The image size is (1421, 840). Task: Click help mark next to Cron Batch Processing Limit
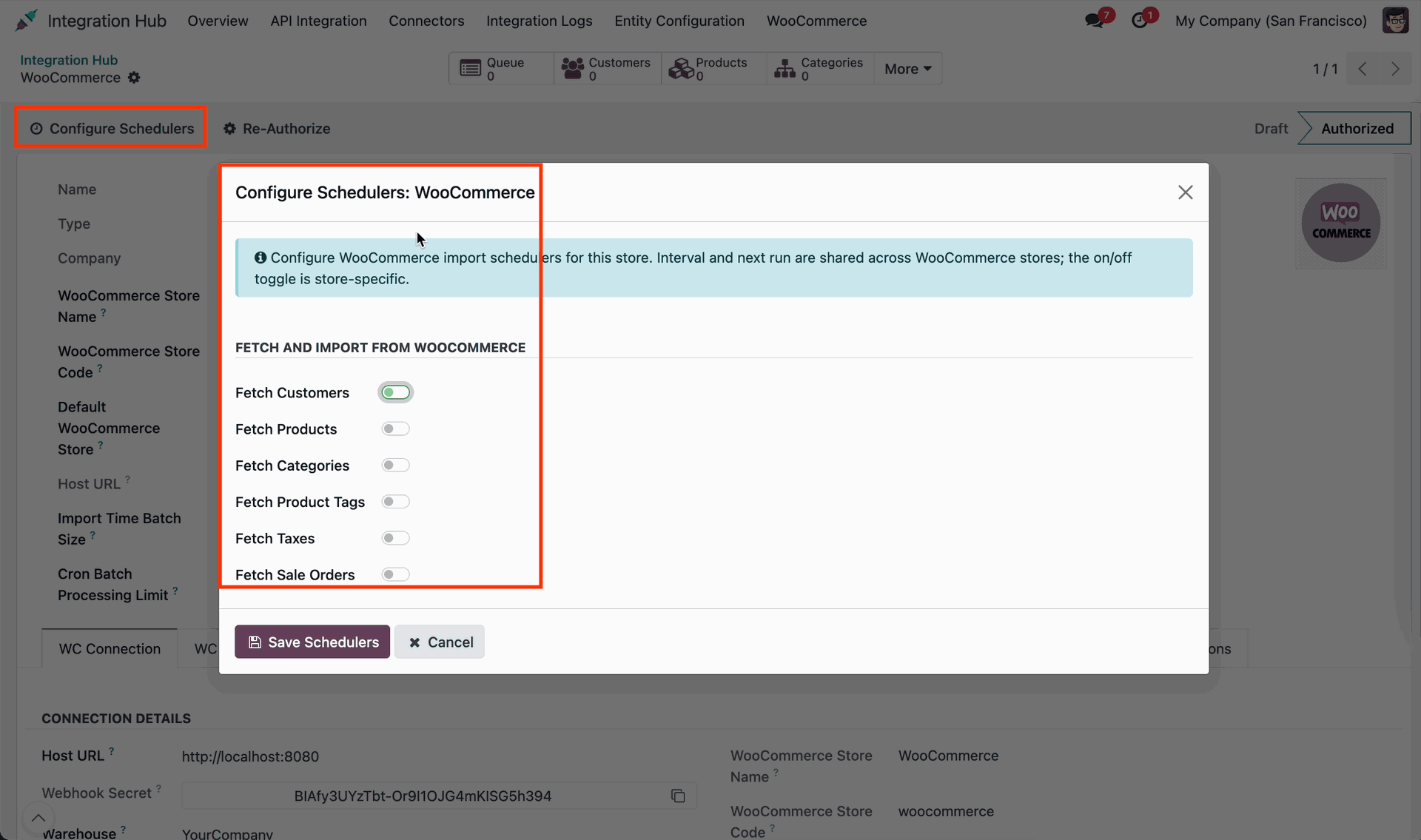click(175, 591)
